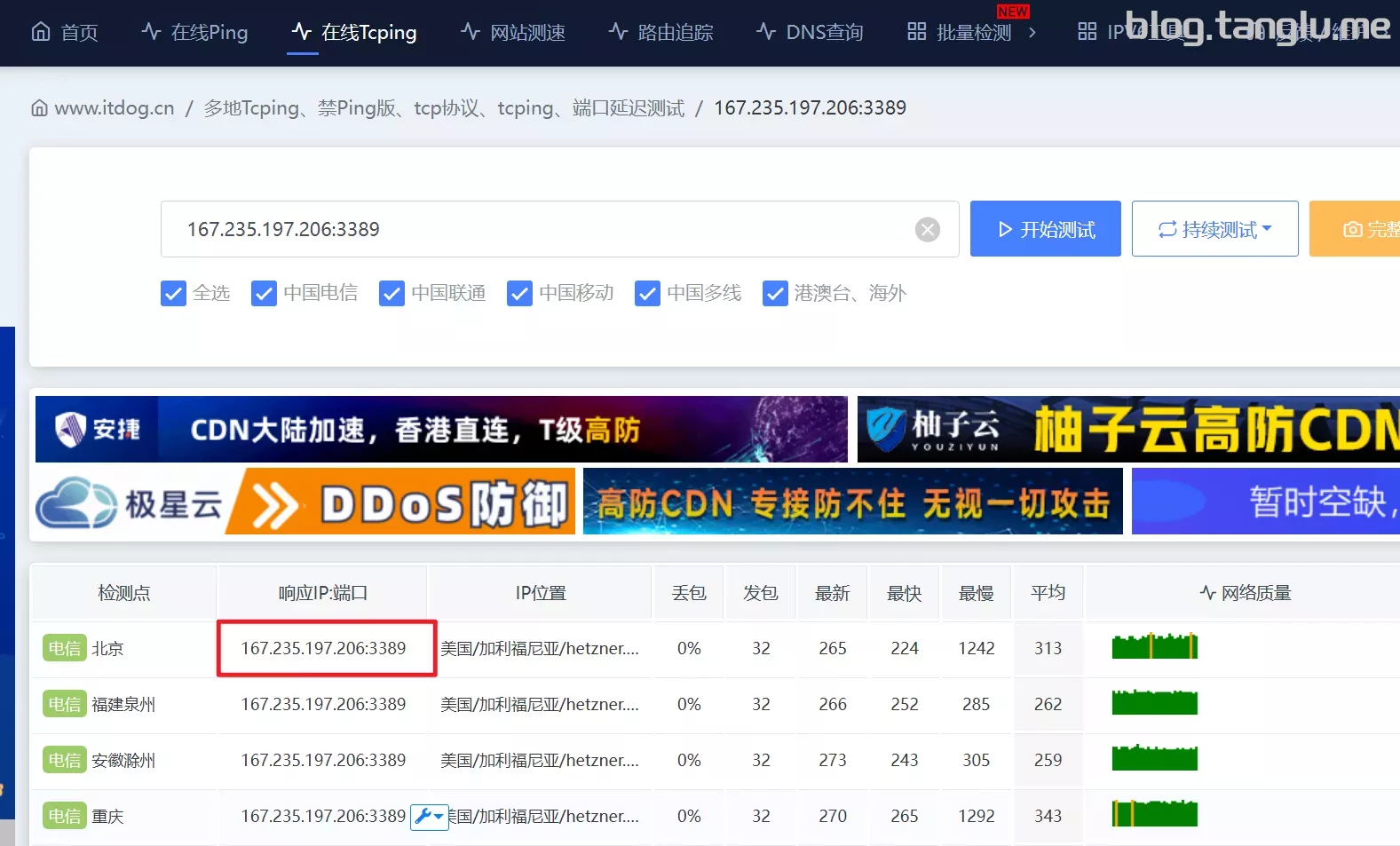Click the camera icon on orange button
This screenshot has height=846, width=1400.
pyautogui.click(x=1353, y=230)
